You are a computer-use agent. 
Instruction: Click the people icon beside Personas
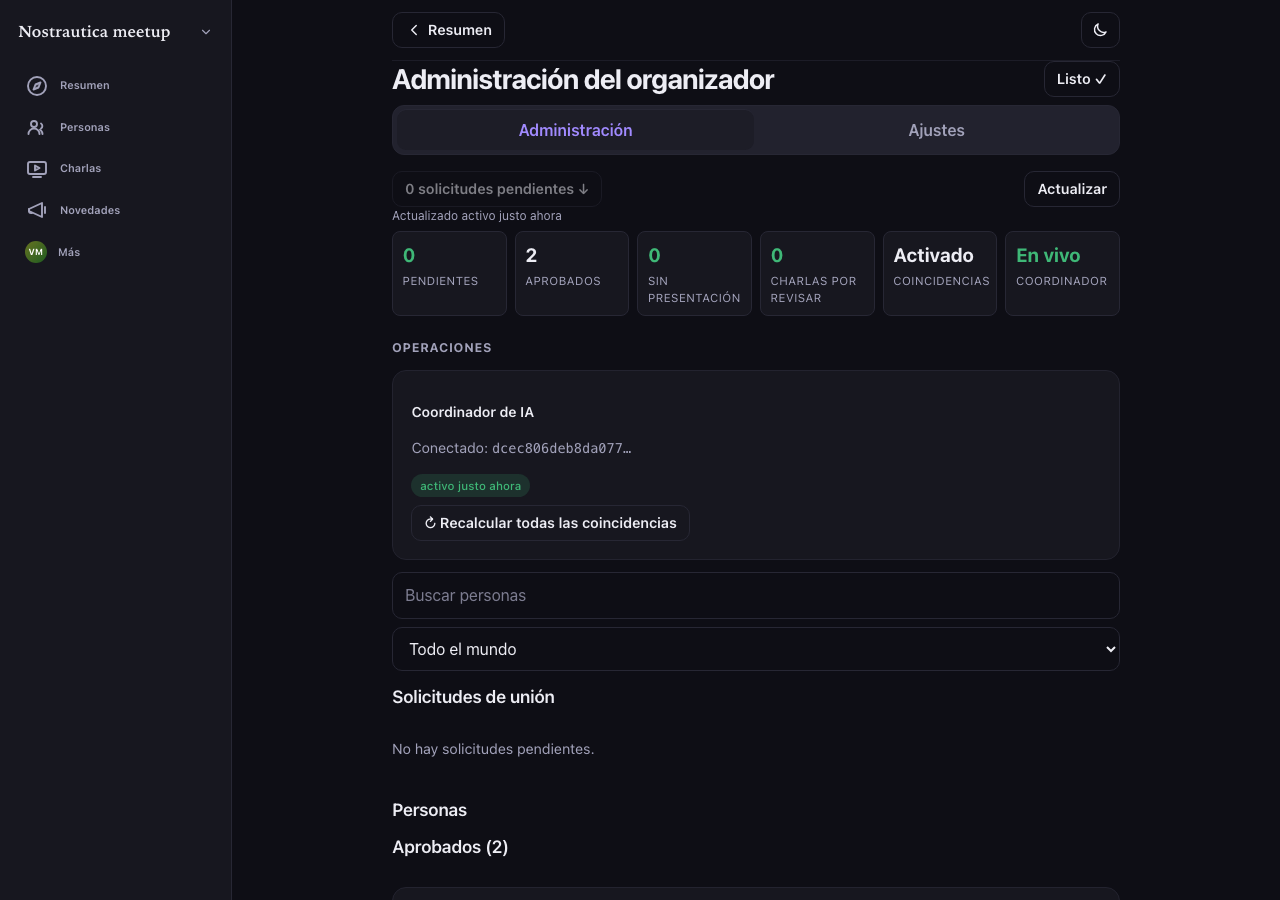coord(37,128)
